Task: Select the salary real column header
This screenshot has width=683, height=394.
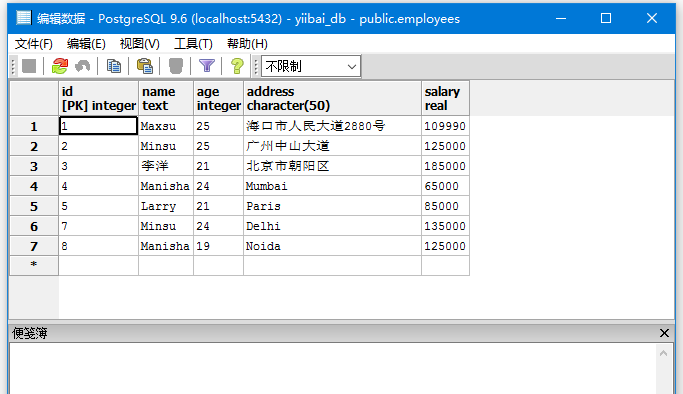Action: 445,98
